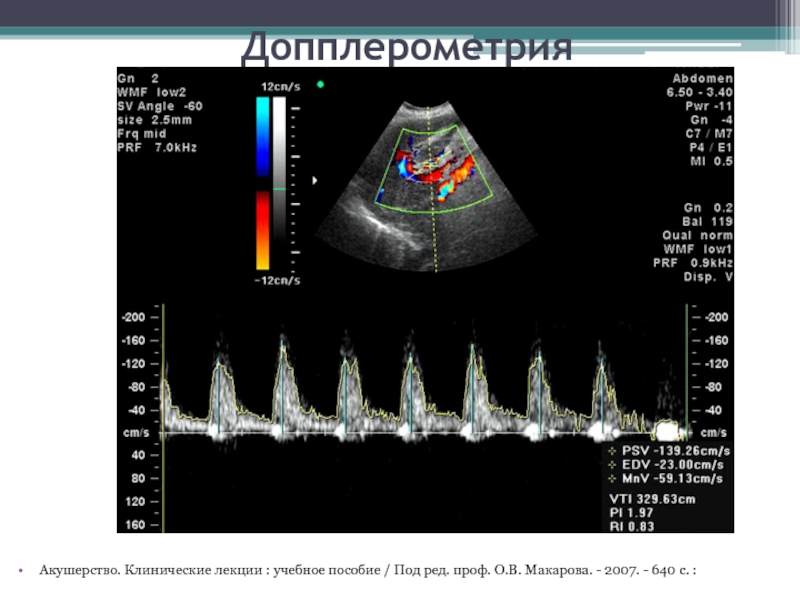The height and width of the screenshot is (600, 800).
Task: Click the 'cm/s' baseline label on the right axis
Action: 714,433
